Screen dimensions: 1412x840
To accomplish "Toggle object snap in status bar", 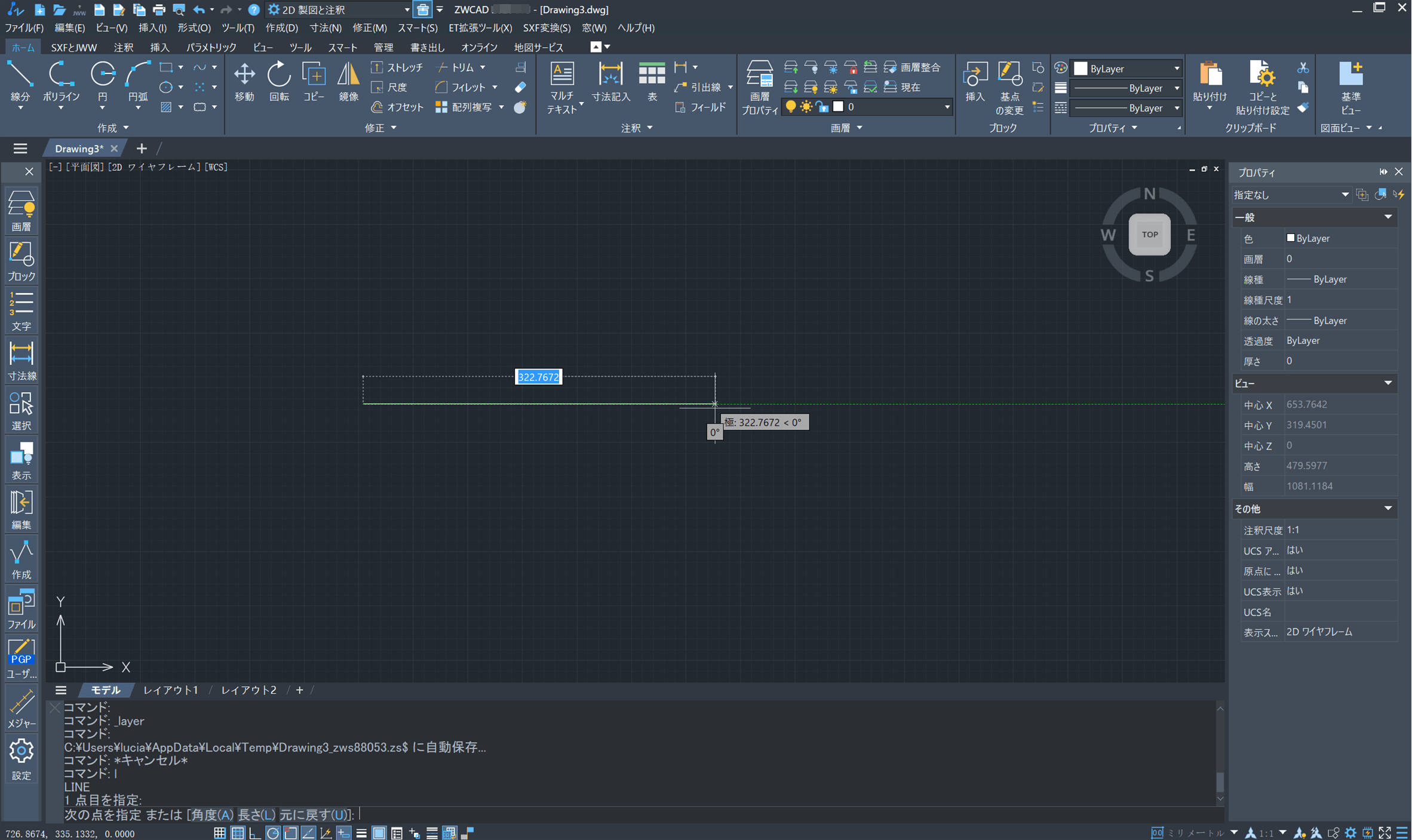I will (x=290, y=833).
